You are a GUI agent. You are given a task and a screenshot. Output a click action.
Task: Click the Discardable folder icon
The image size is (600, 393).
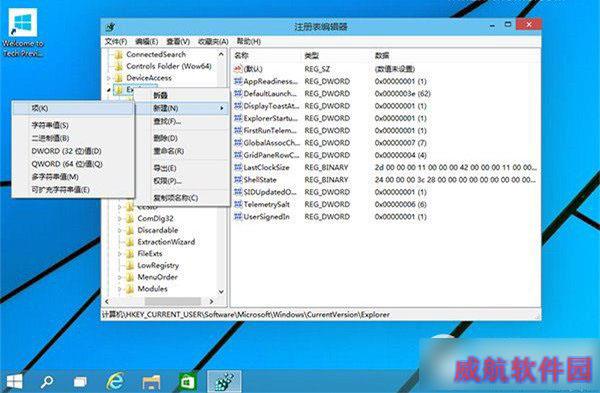[130, 230]
